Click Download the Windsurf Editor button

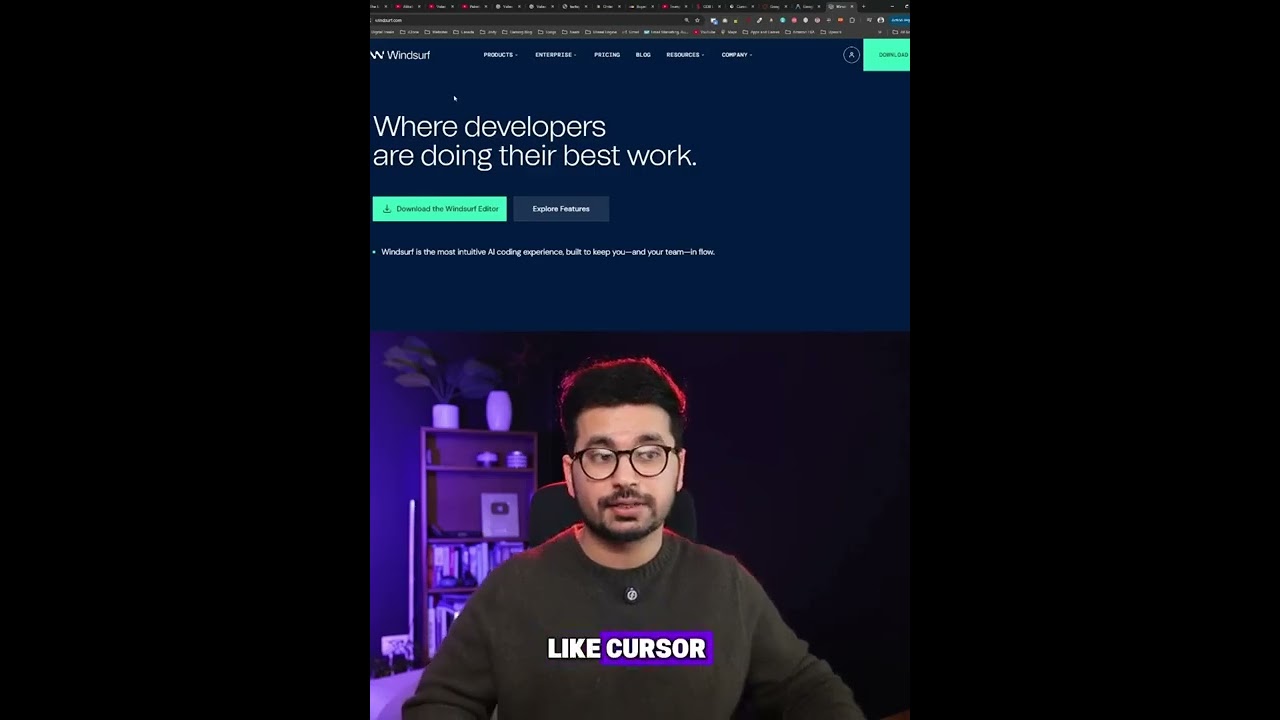point(440,209)
